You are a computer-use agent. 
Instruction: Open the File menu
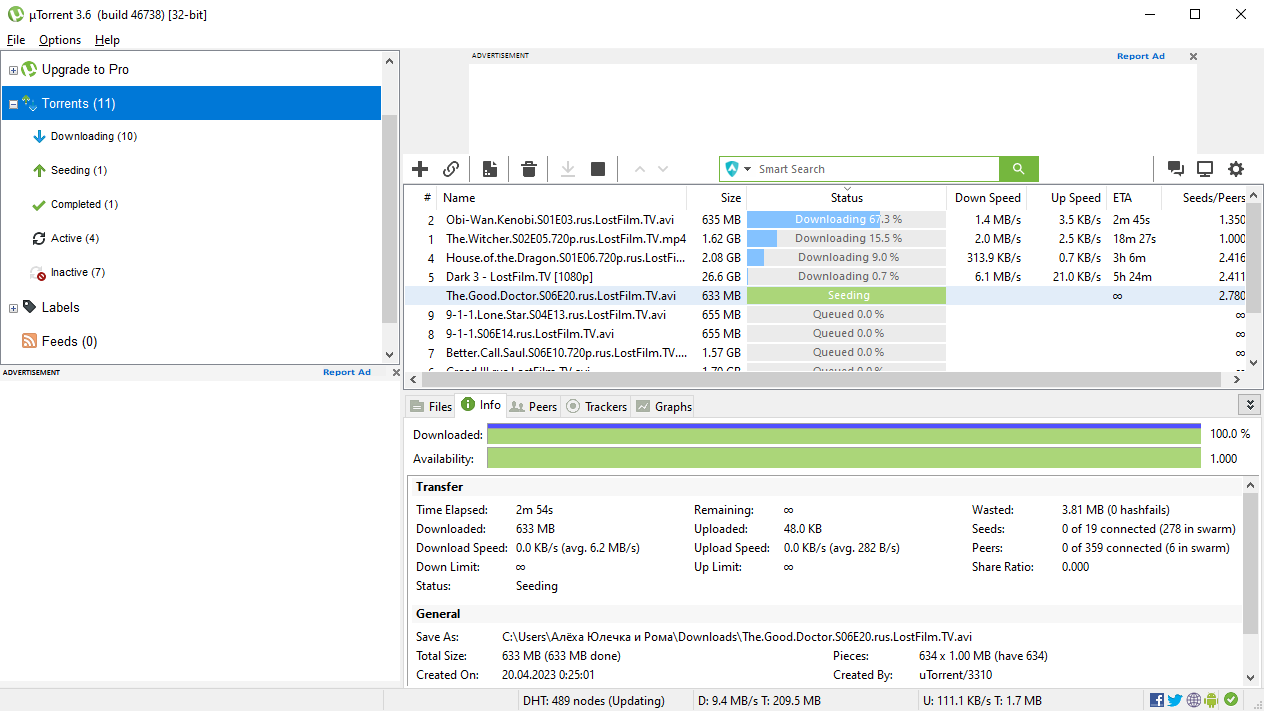click(16, 40)
